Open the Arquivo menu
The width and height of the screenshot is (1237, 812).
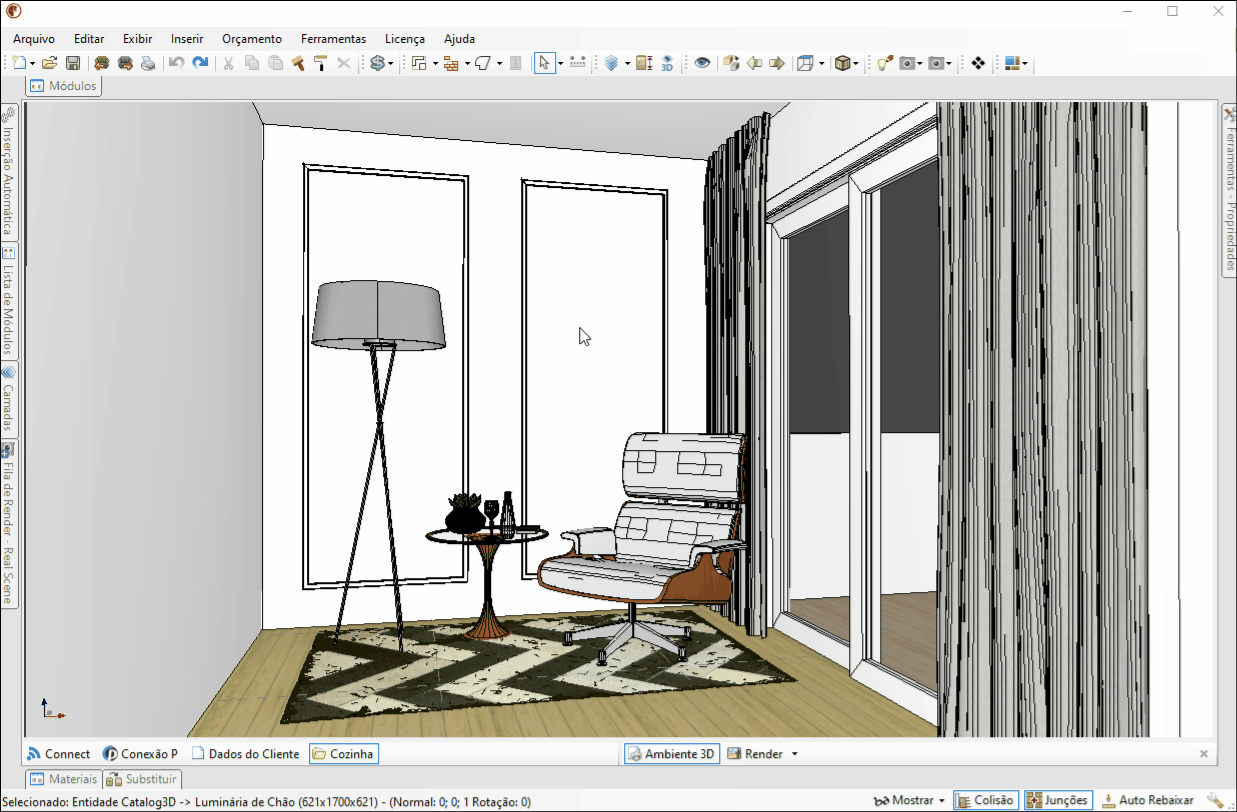(x=34, y=39)
